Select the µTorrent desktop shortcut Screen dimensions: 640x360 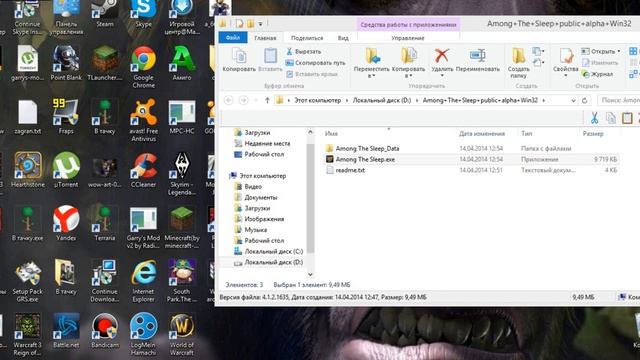click(x=66, y=170)
